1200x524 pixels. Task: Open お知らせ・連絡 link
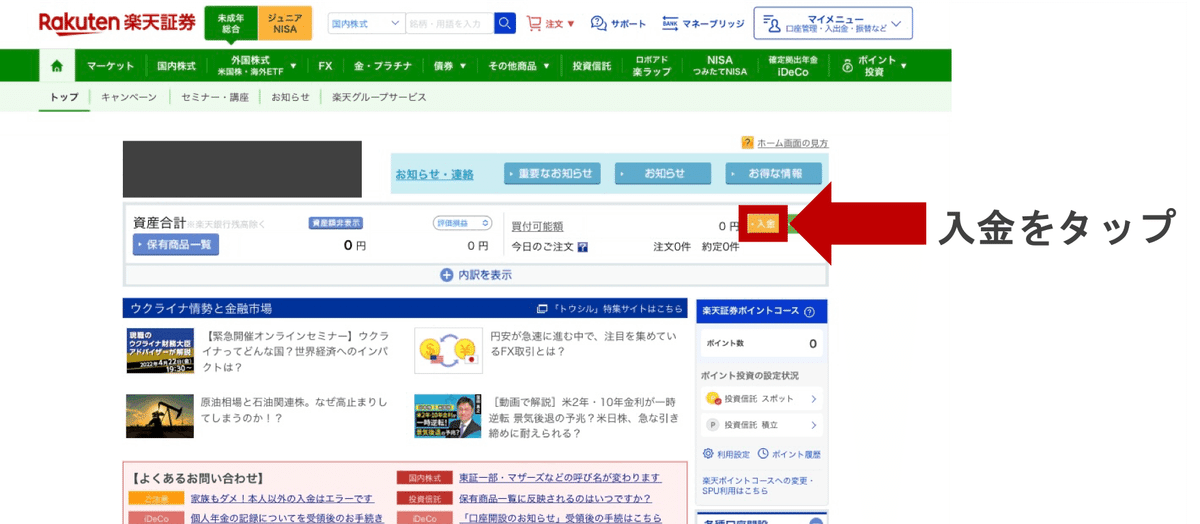434,174
